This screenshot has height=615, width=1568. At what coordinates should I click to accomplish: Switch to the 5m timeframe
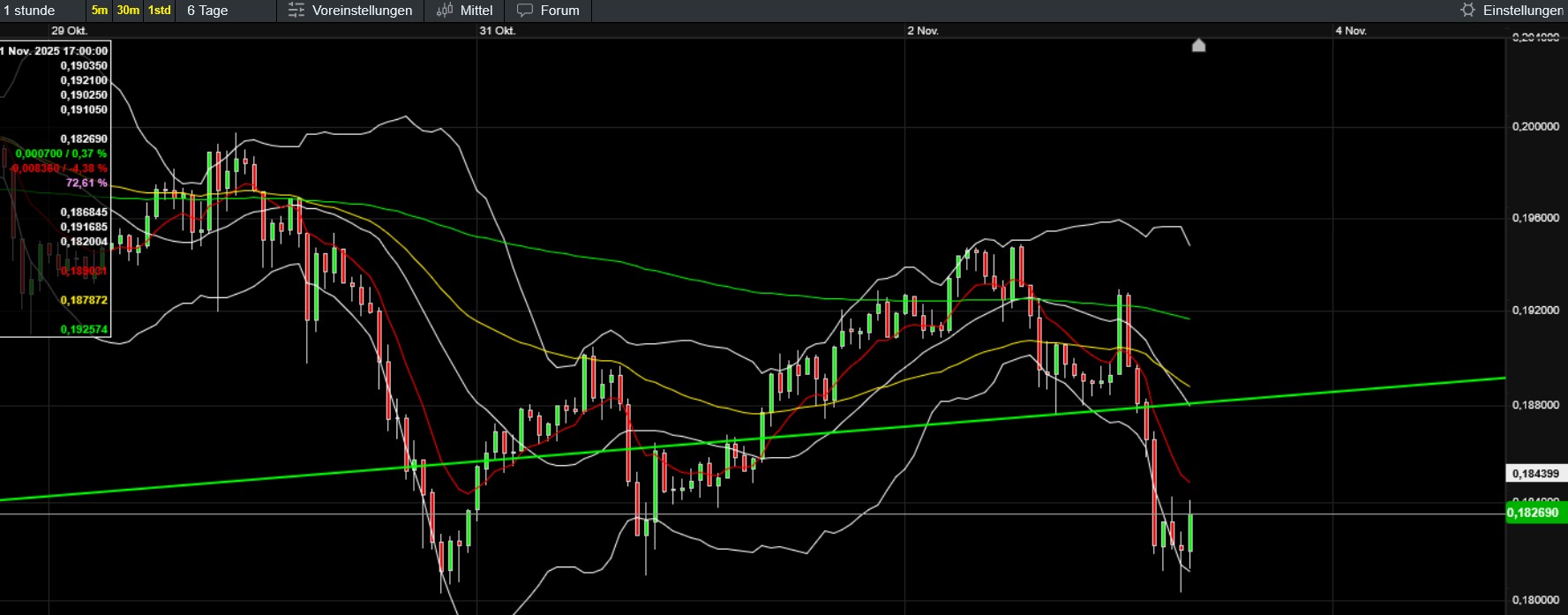pos(100,11)
